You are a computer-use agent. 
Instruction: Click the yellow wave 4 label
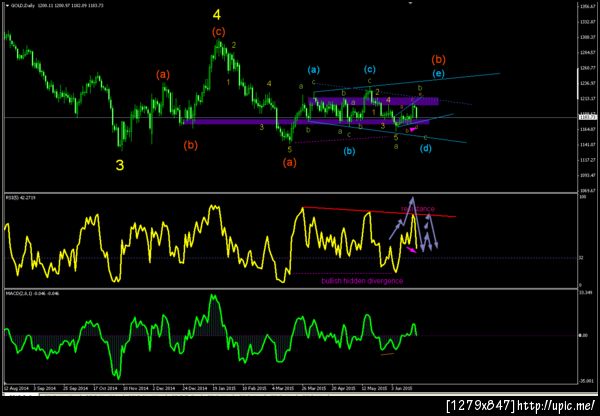217,15
